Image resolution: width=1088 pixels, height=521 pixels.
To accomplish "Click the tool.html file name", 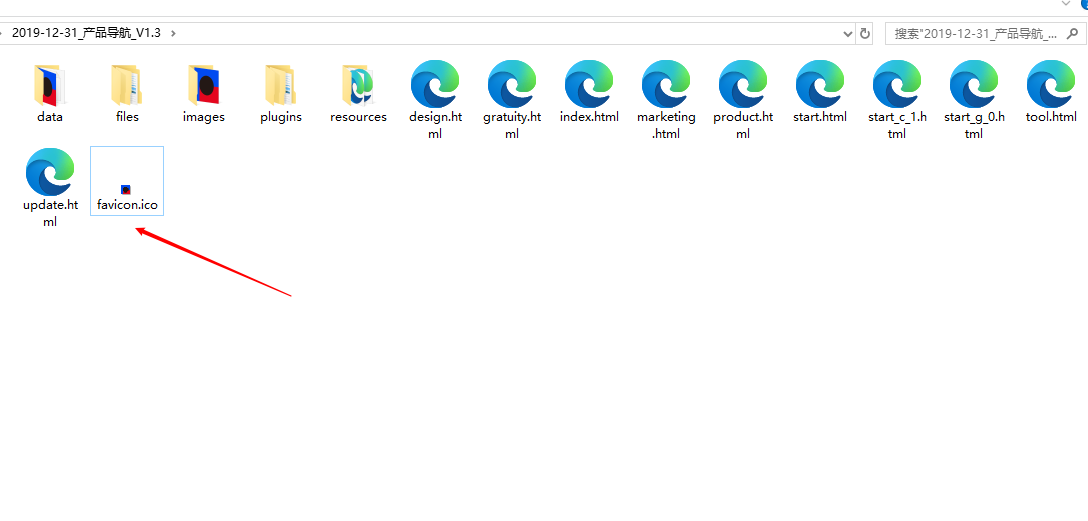I will 1051,117.
